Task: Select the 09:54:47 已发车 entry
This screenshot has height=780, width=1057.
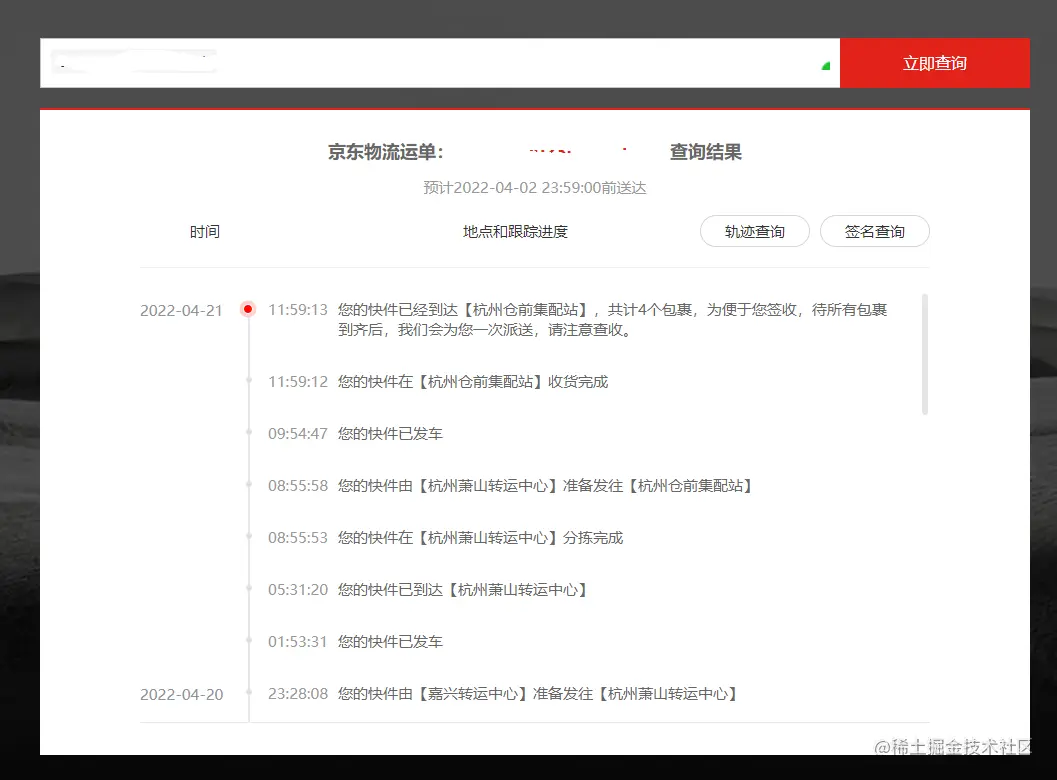Action: [x=355, y=433]
